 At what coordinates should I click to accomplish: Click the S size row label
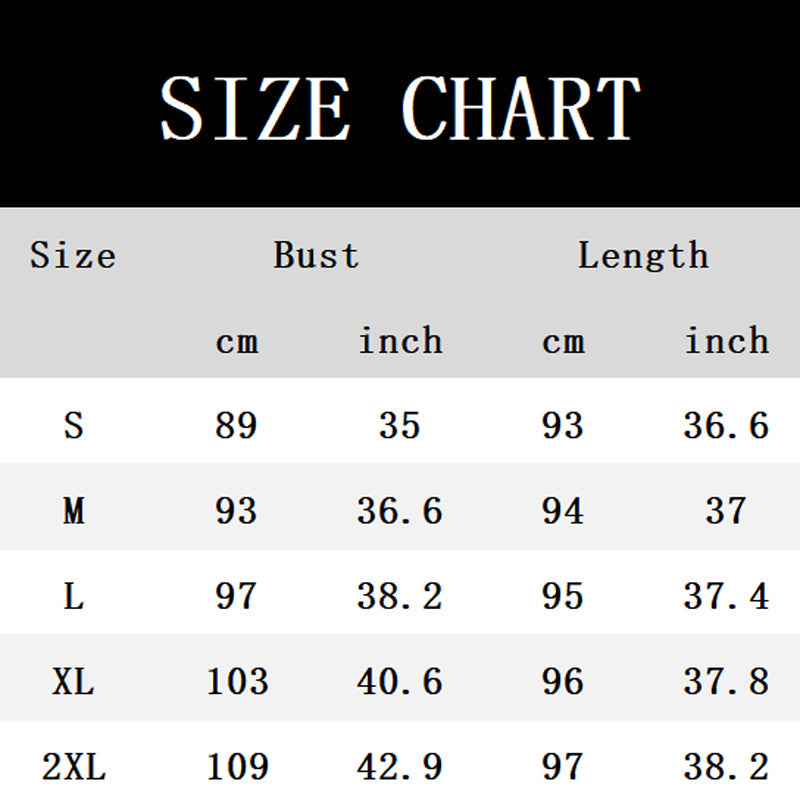(73, 426)
